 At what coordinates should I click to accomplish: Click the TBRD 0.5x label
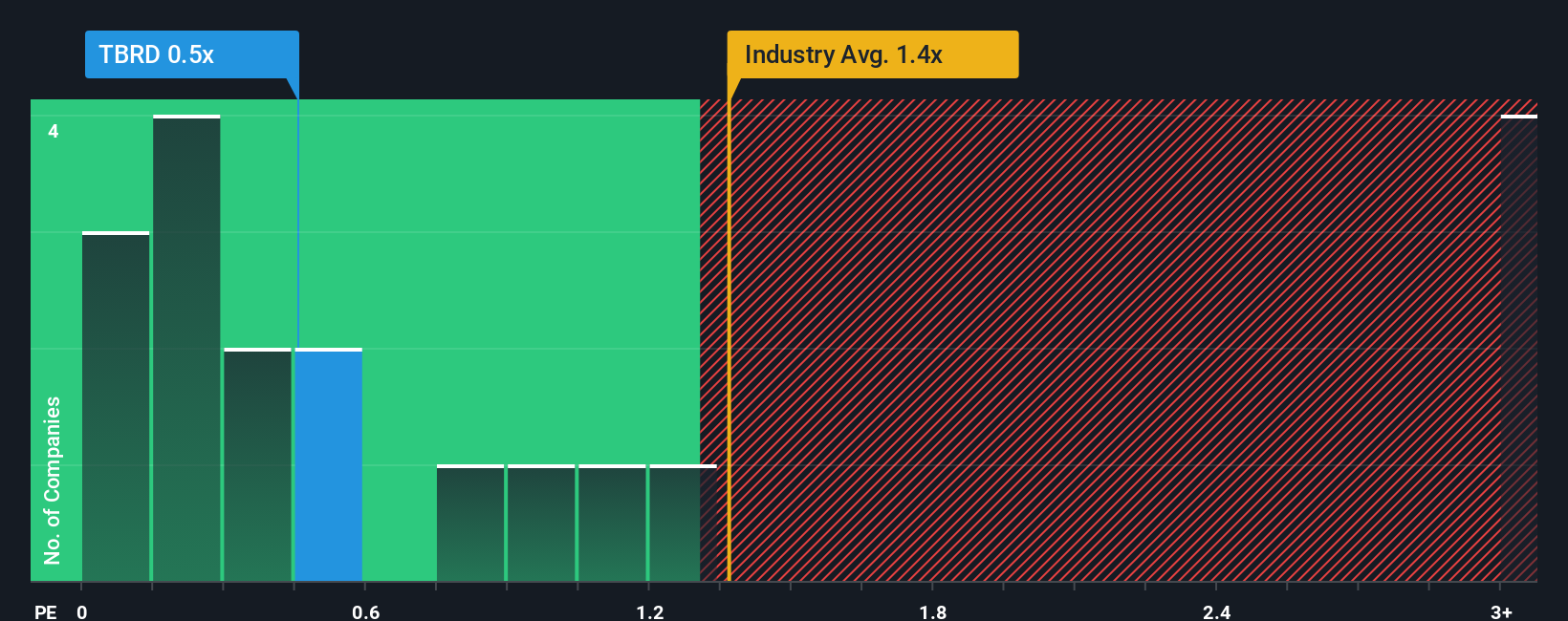point(191,54)
